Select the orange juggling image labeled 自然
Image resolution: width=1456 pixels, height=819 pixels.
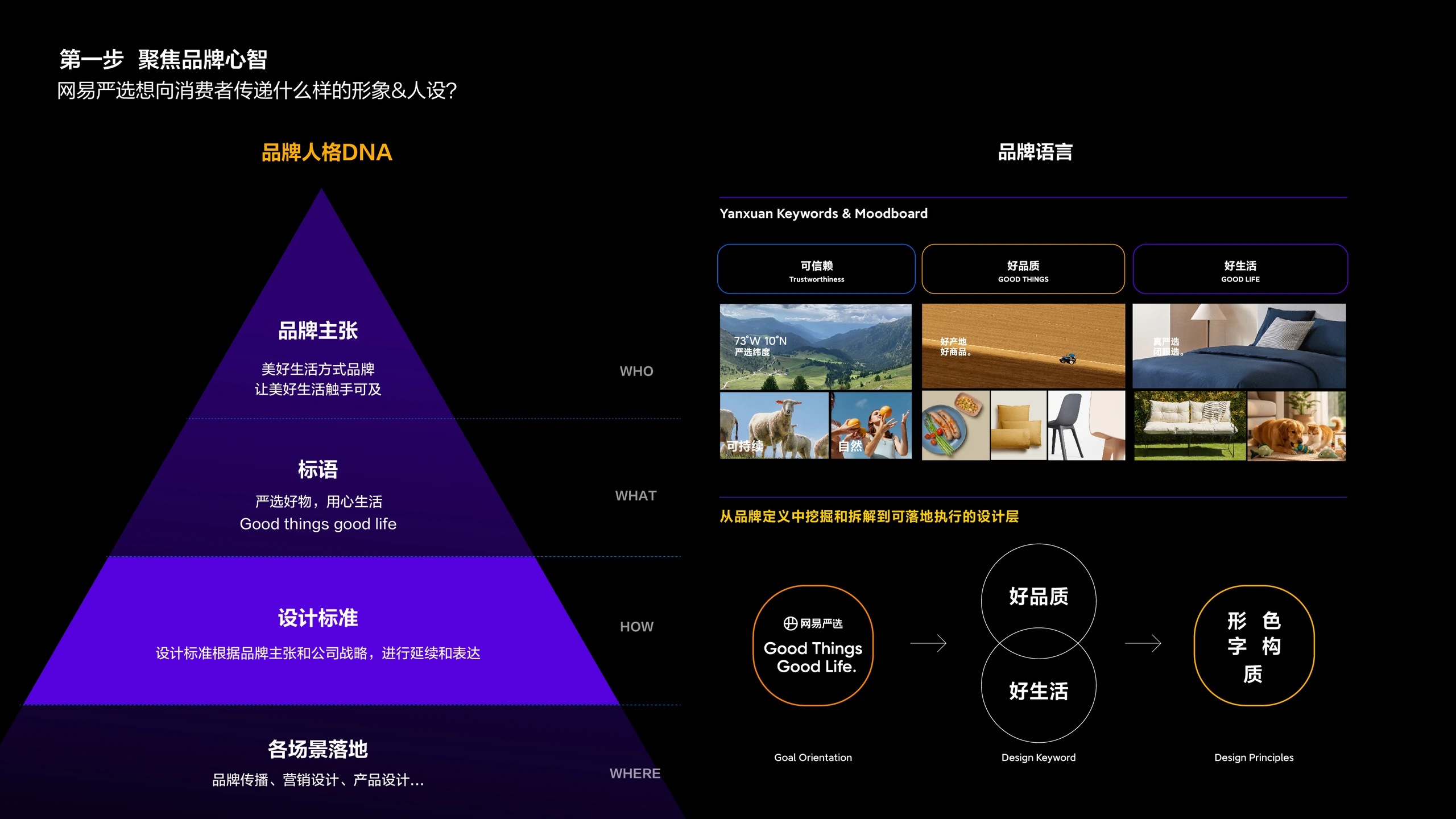coord(871,425)
